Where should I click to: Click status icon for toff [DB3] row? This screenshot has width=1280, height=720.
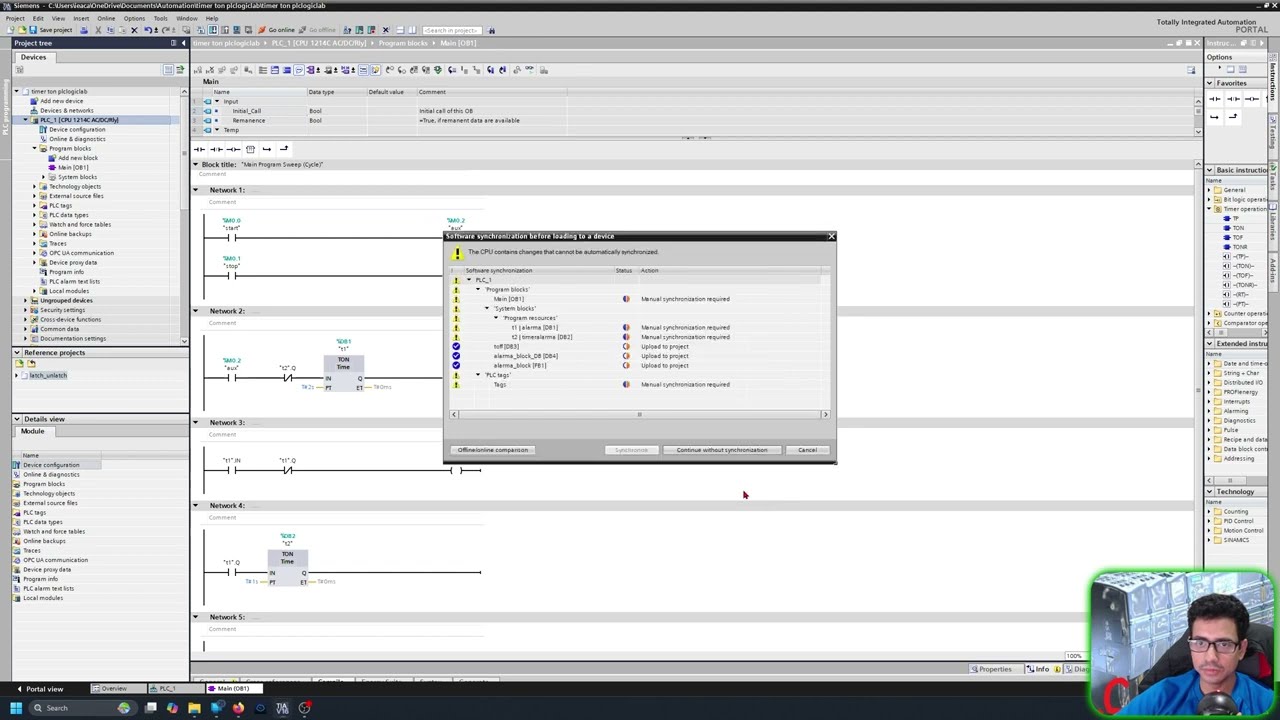click(626, 347)
